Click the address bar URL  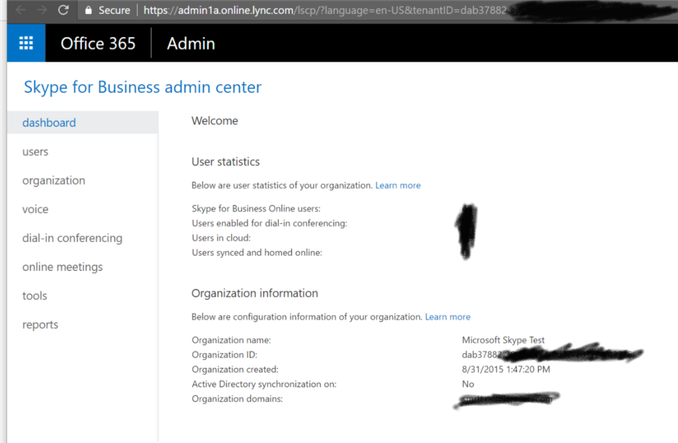pyautogui.click(x=324, y=10)
